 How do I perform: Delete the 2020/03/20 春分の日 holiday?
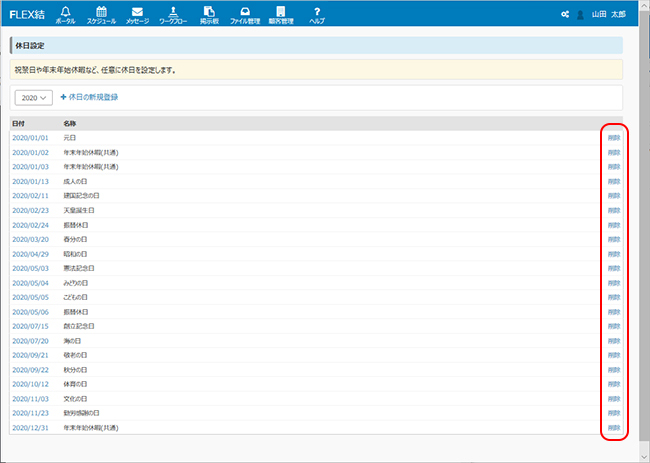point(614,240)
